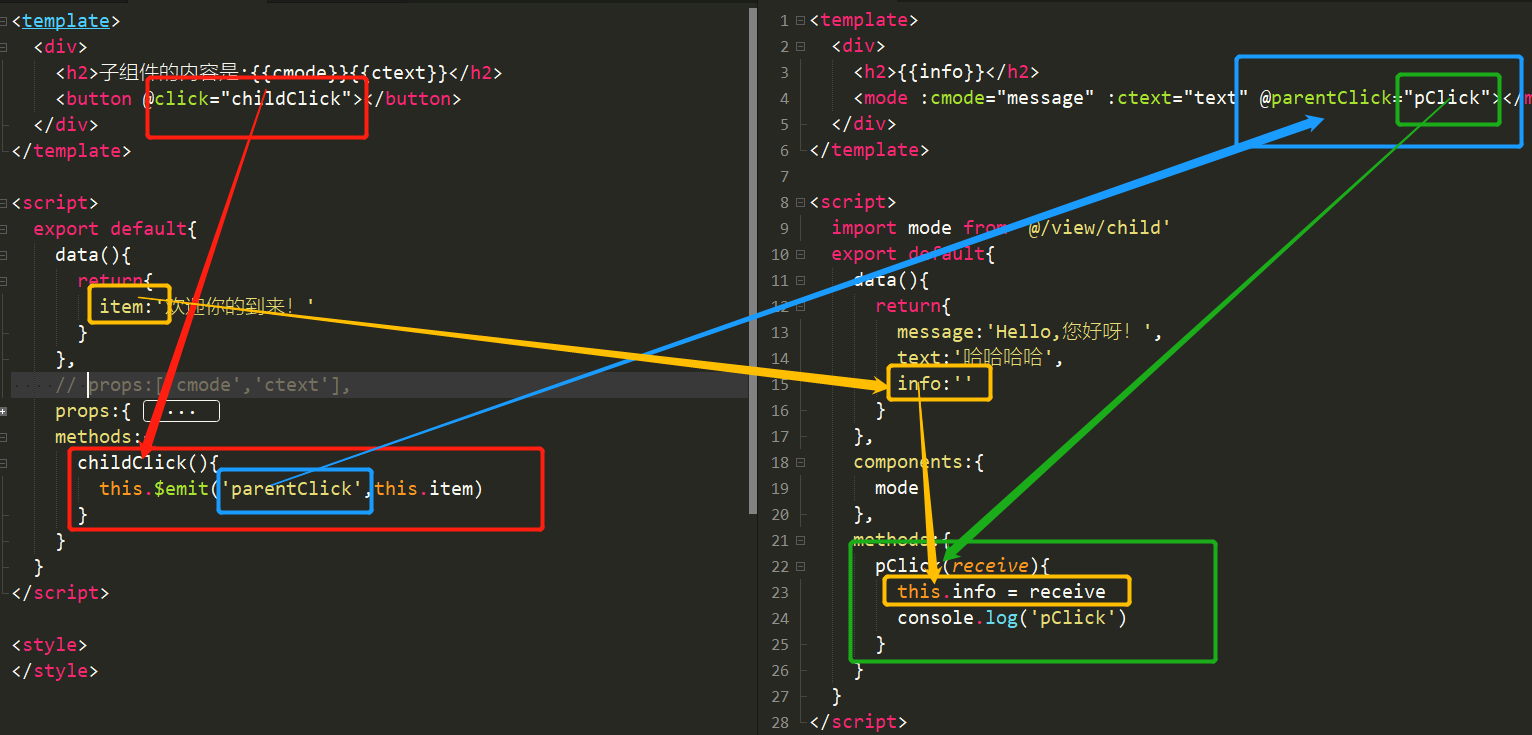Click the "this.info = receive" statement

tap(1001, 592)
